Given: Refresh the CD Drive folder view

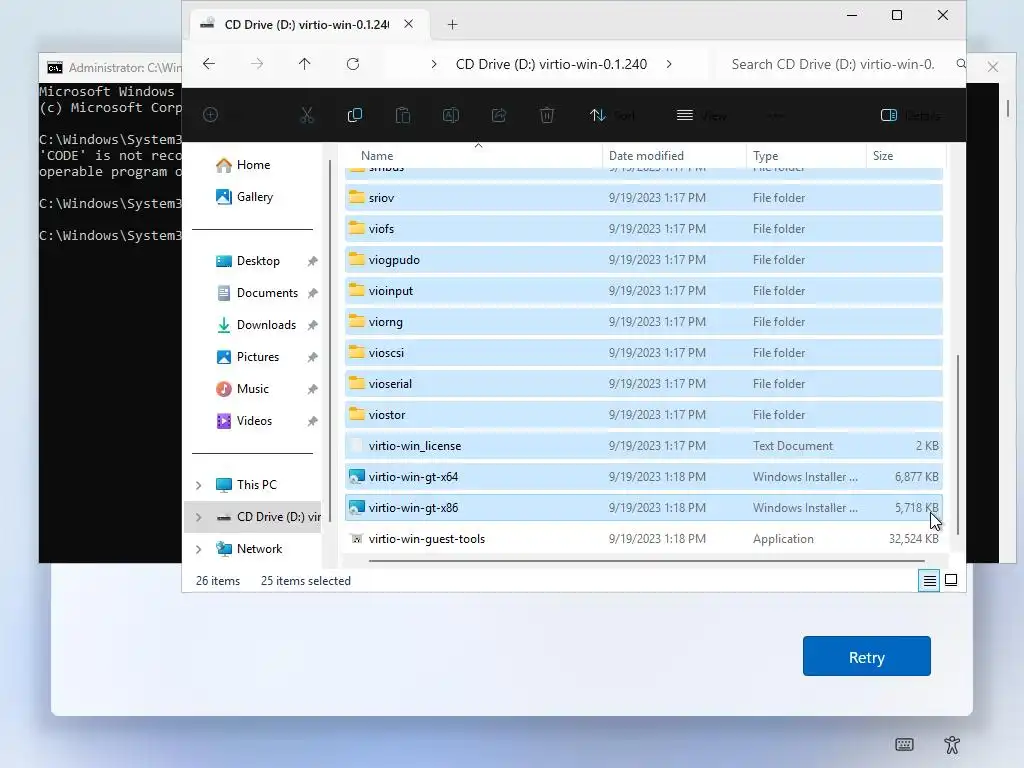Looking at the screenshot, I should coord(353,64).
